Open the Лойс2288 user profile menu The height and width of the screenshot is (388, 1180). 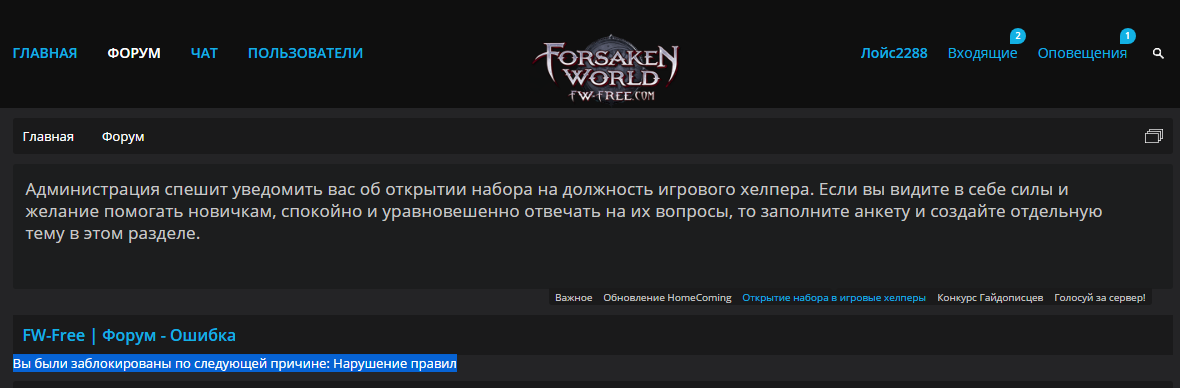click(x=894, y=53)
